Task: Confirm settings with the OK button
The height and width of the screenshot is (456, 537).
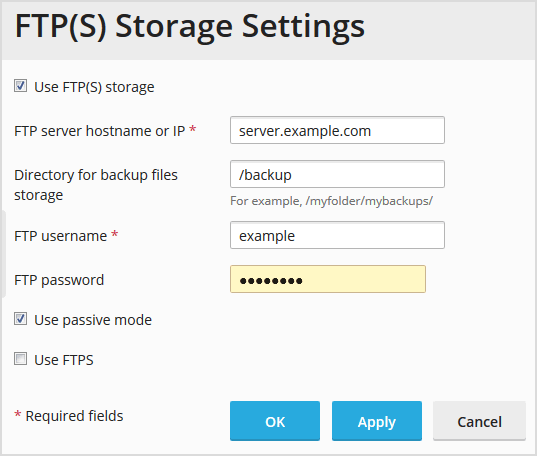Action: (x=275, y=421)
